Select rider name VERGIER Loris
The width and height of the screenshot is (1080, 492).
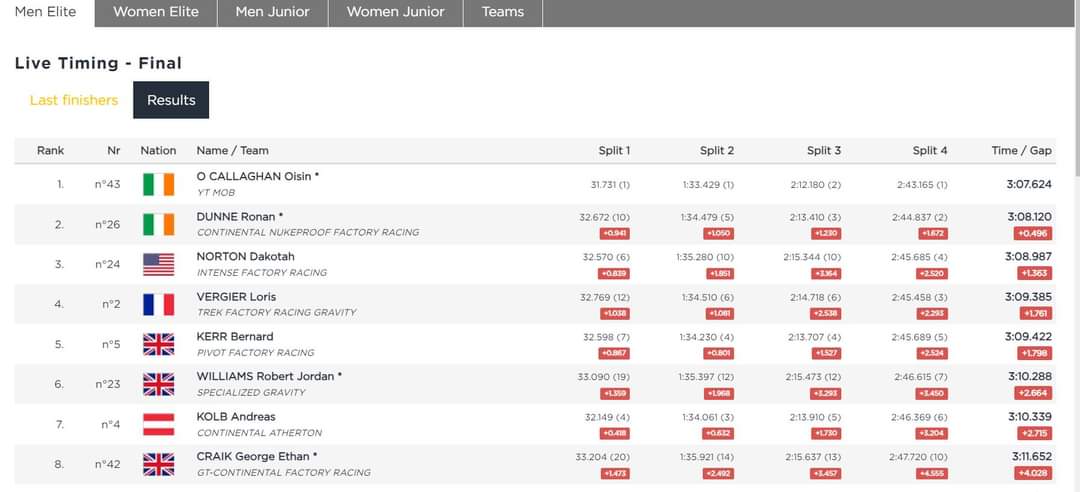tap(236, 296)
